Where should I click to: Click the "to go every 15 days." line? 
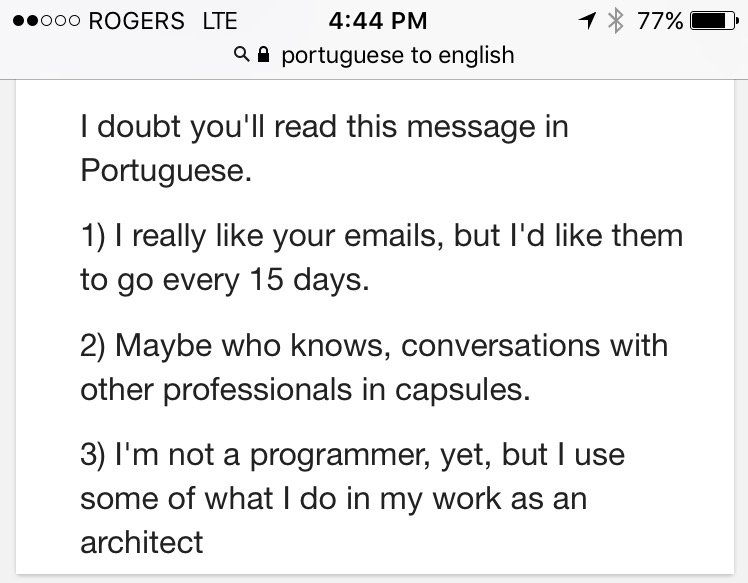pos(225,279)
